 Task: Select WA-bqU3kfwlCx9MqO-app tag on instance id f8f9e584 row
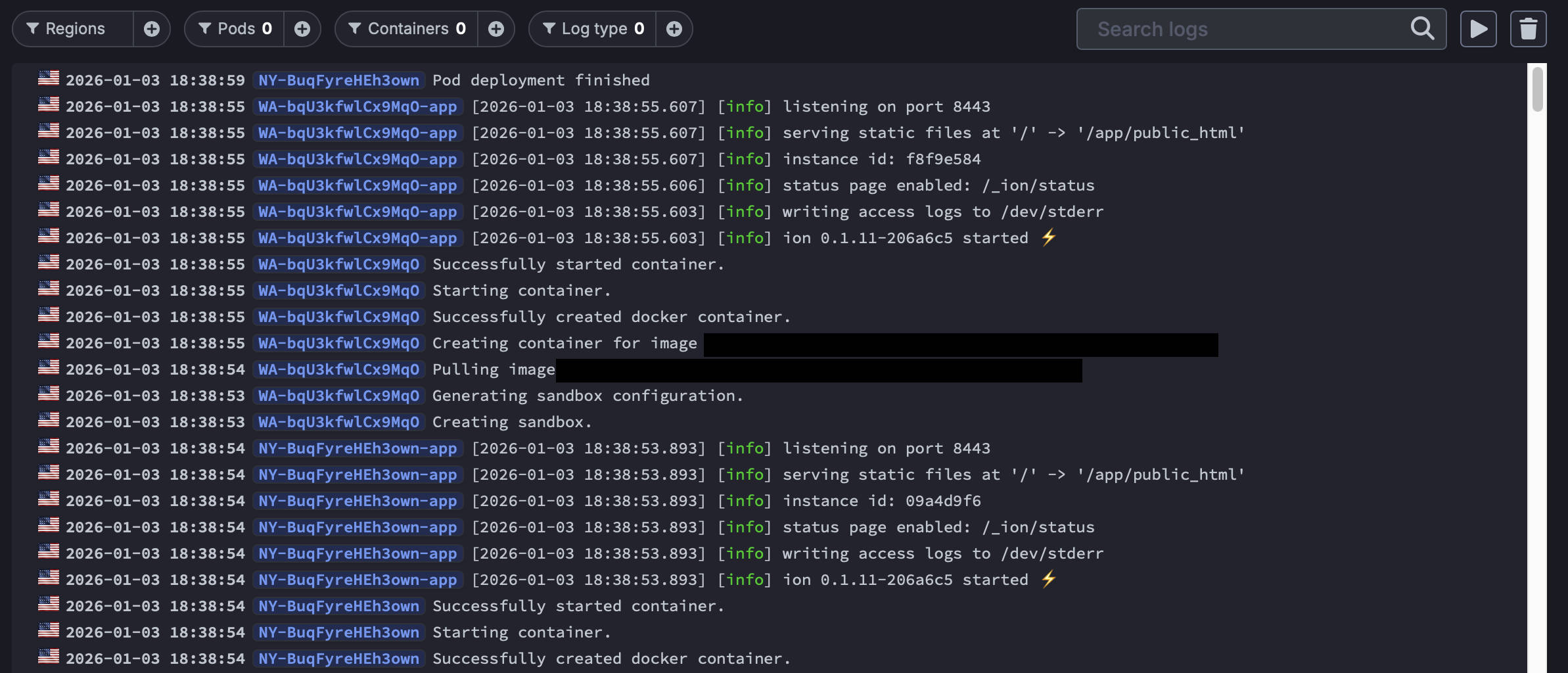point(357,159)
